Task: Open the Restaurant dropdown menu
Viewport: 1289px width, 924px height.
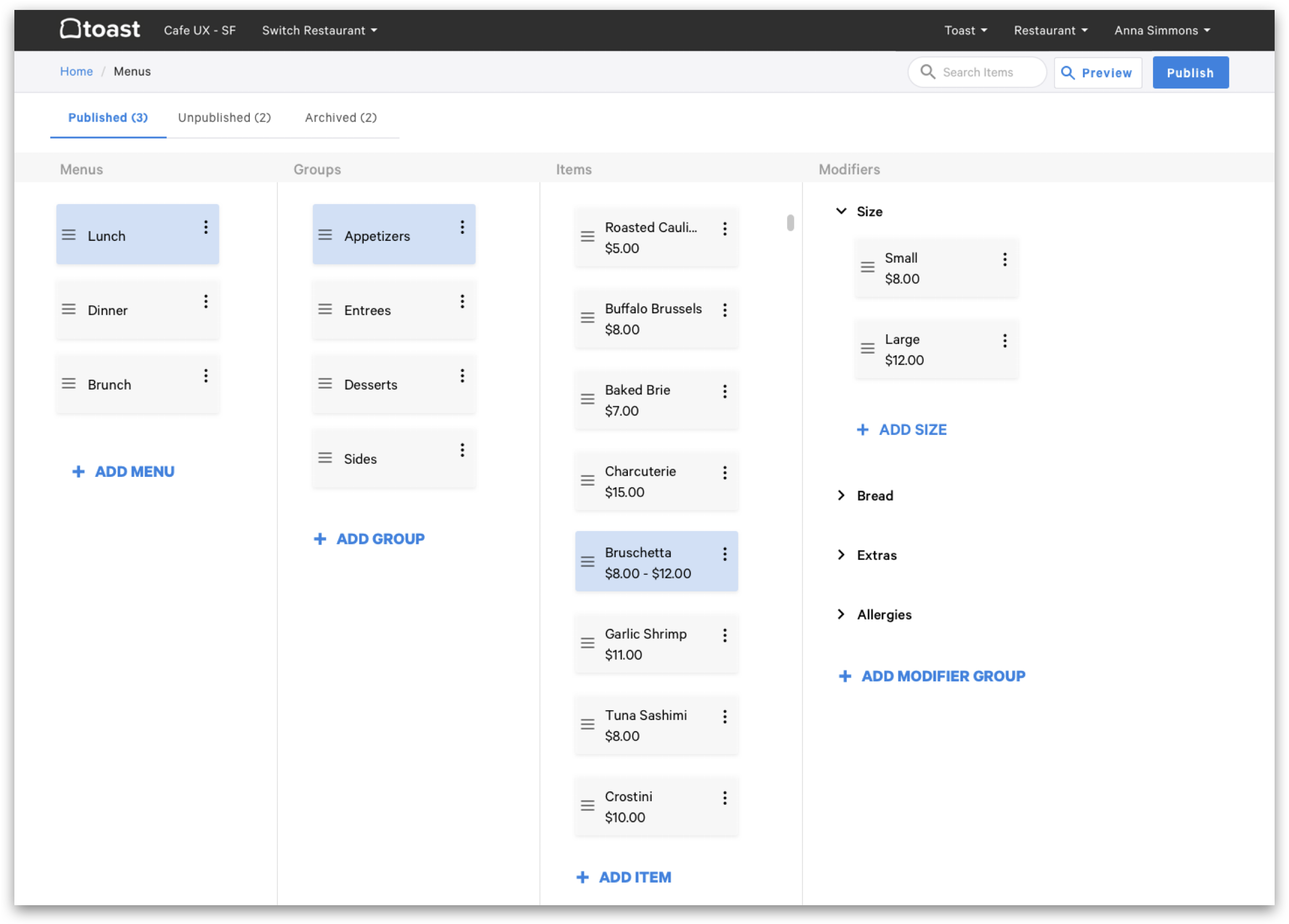Action: (1050, 30)
